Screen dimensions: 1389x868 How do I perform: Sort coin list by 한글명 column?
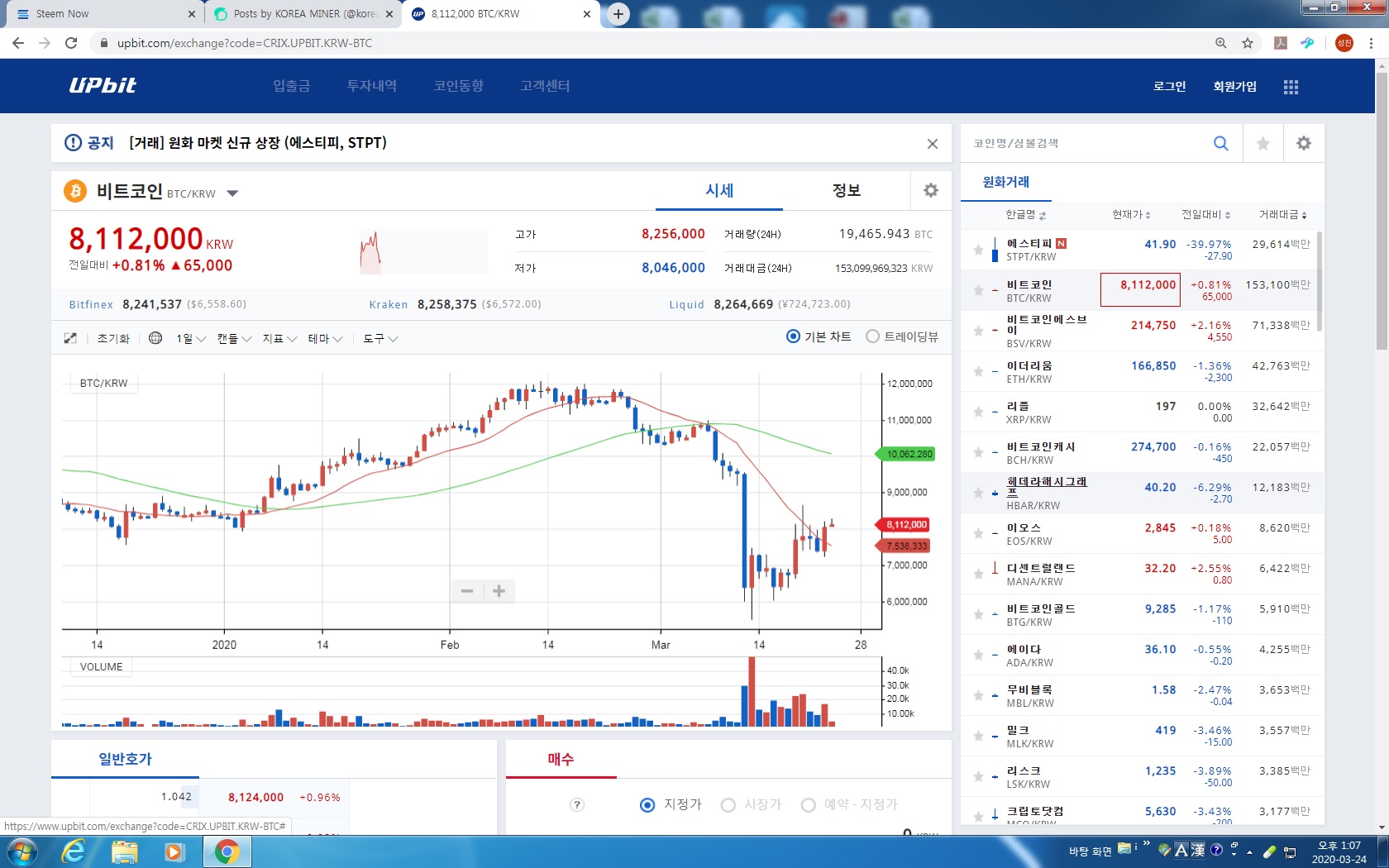click(1025, 215)
